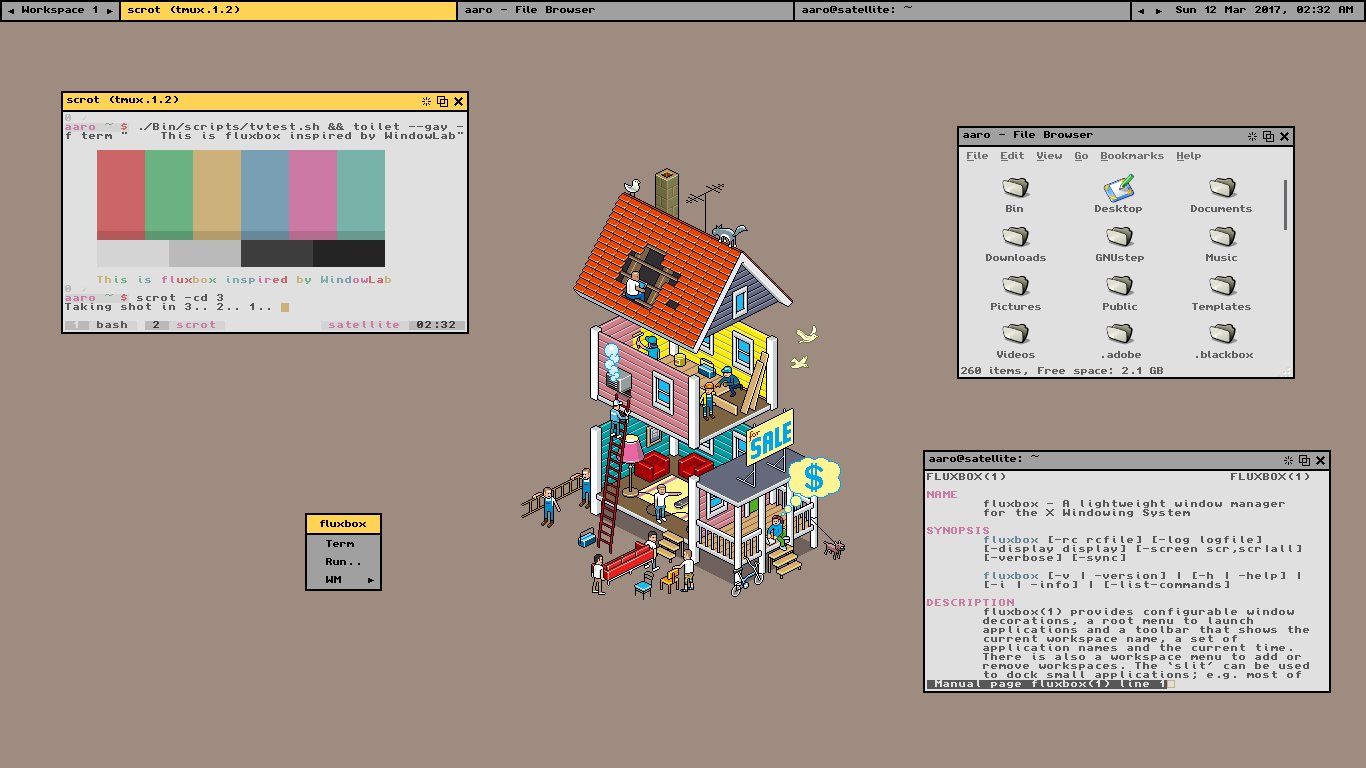This screenshot has height=768, width=1366.
Task: Open the Videos folder icon
Action: [x=1015, y=334]
